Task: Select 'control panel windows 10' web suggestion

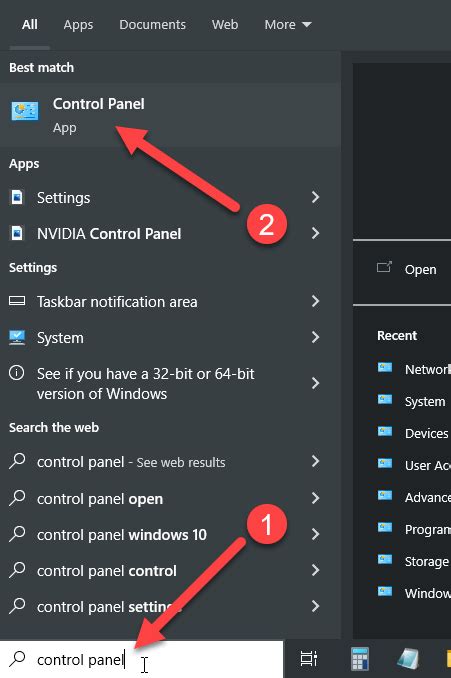Action: (x=122, y=535)
